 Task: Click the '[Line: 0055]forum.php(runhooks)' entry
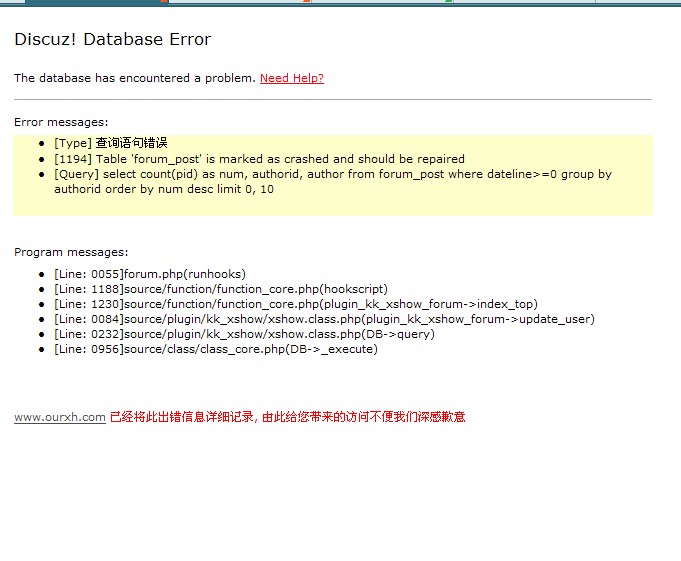[150, 274]
